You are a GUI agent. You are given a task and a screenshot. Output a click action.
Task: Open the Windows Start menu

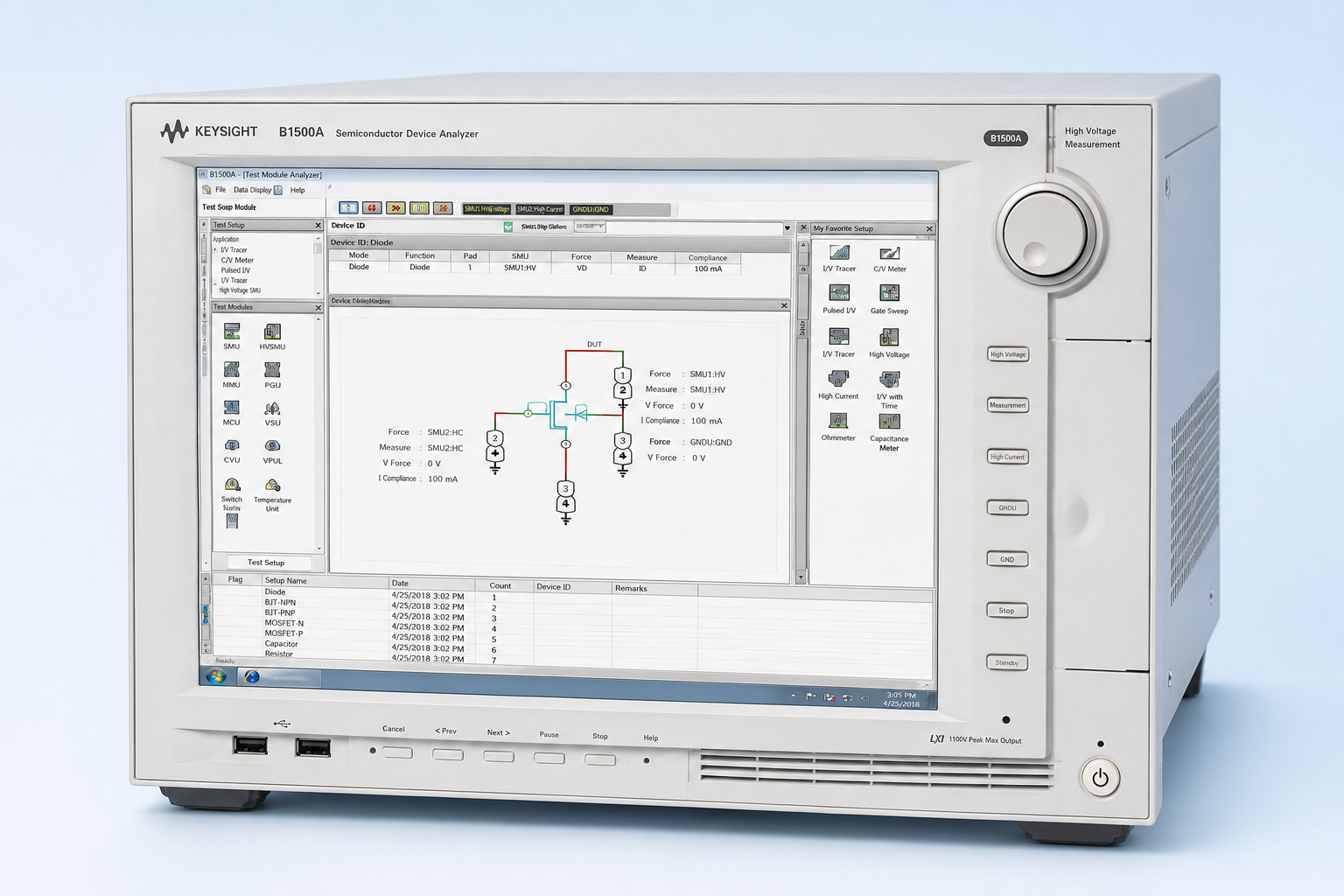pyautogui.click(x=215, y=676)
